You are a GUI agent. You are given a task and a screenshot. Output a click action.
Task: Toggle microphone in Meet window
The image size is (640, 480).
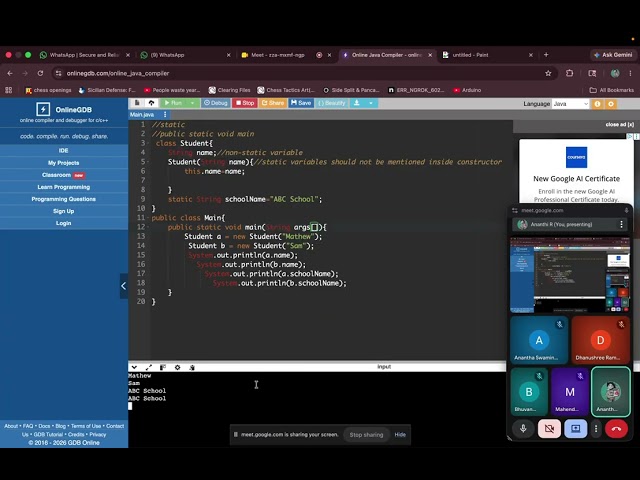523,429
